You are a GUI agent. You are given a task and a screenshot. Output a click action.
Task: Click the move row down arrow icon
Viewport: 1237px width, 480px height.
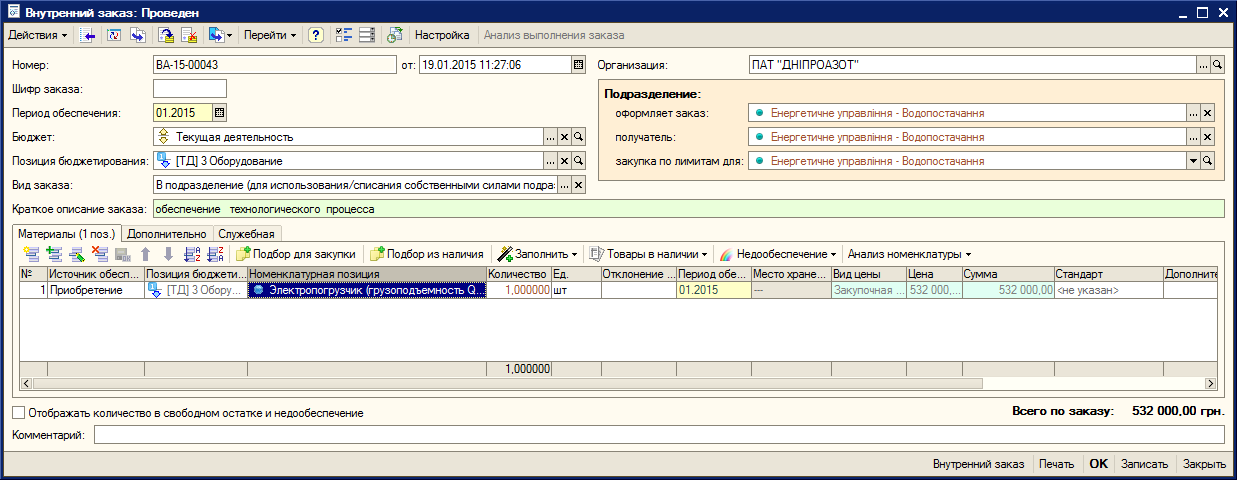pos(168,254)
